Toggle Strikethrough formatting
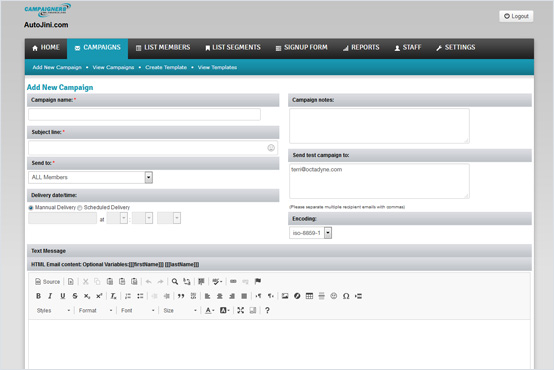Screen dimensions: 554x370 click(x=75, y=296)
